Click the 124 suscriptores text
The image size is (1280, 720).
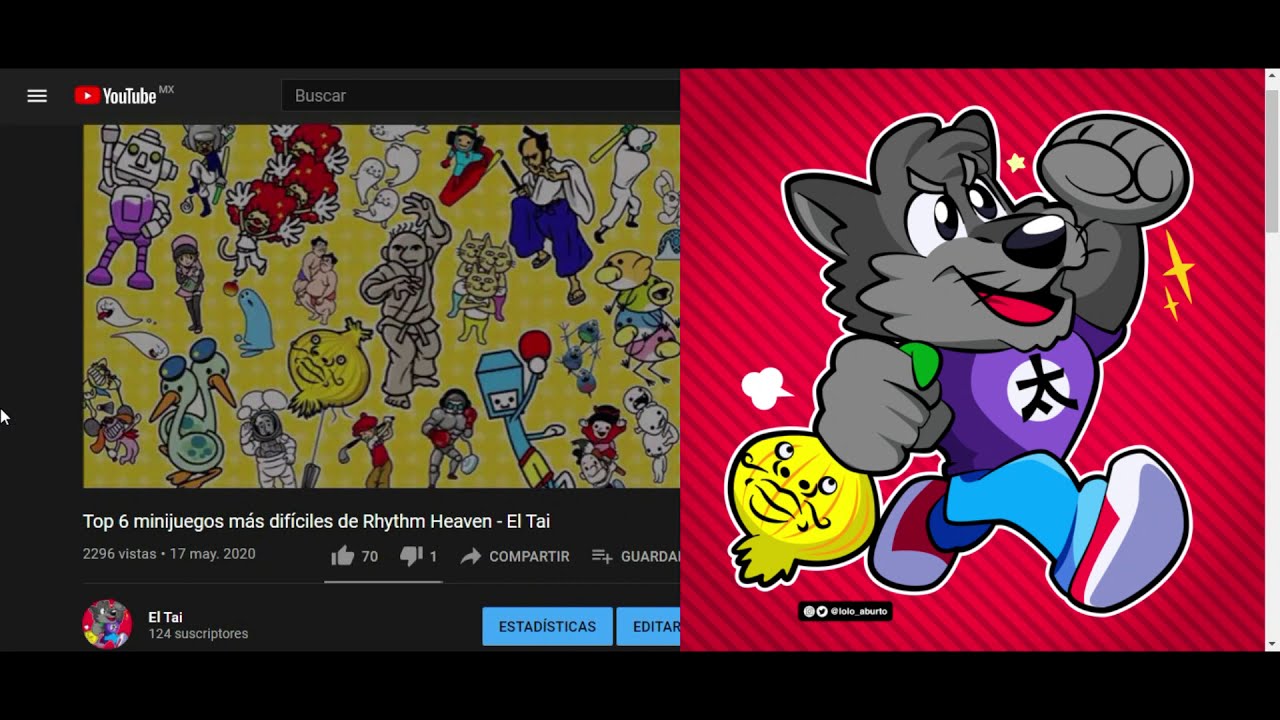(x=198, y=634)
